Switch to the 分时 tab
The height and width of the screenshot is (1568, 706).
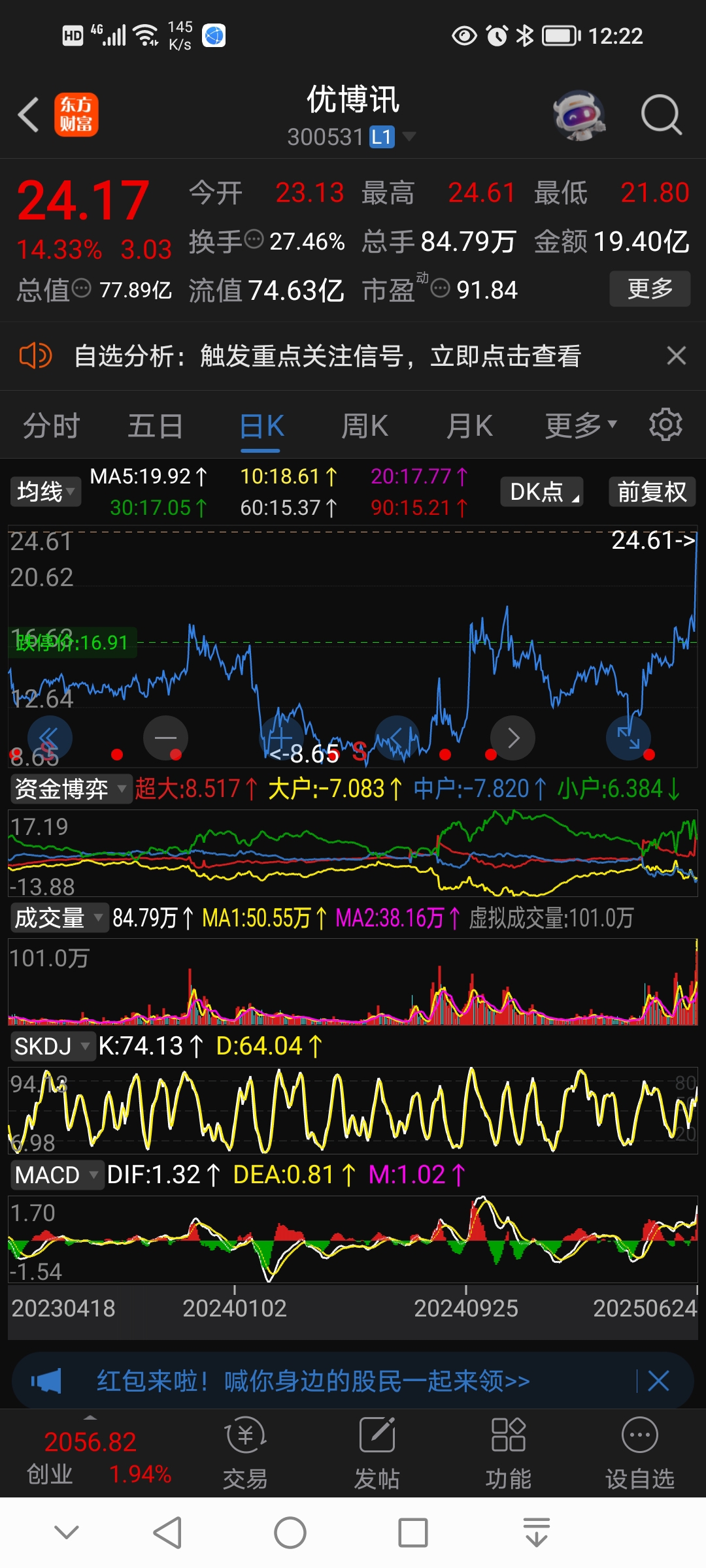click(x=52, y=427)
